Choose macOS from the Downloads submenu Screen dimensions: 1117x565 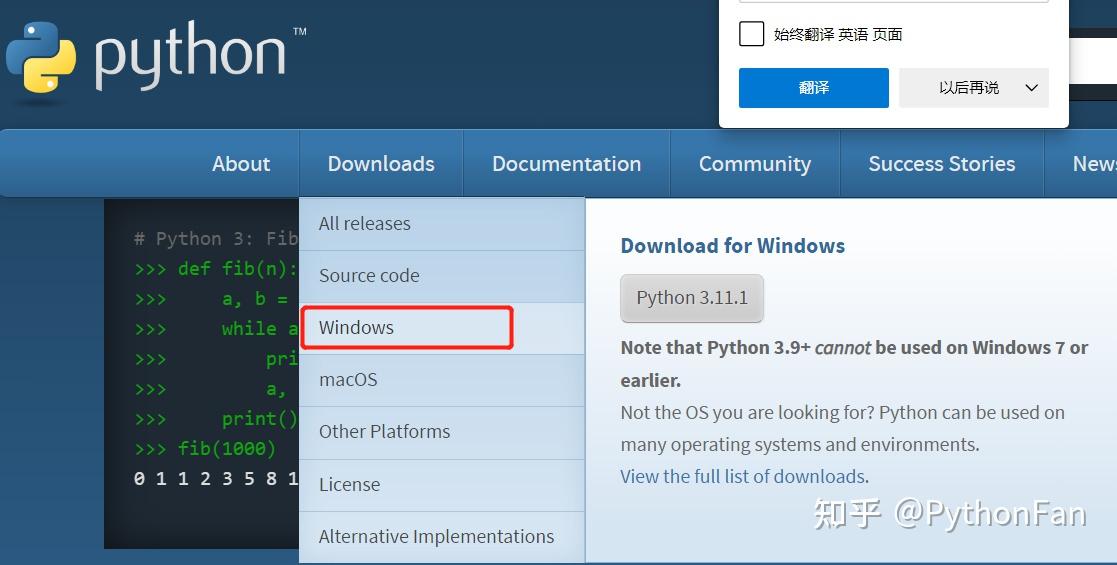coord(348,380)
